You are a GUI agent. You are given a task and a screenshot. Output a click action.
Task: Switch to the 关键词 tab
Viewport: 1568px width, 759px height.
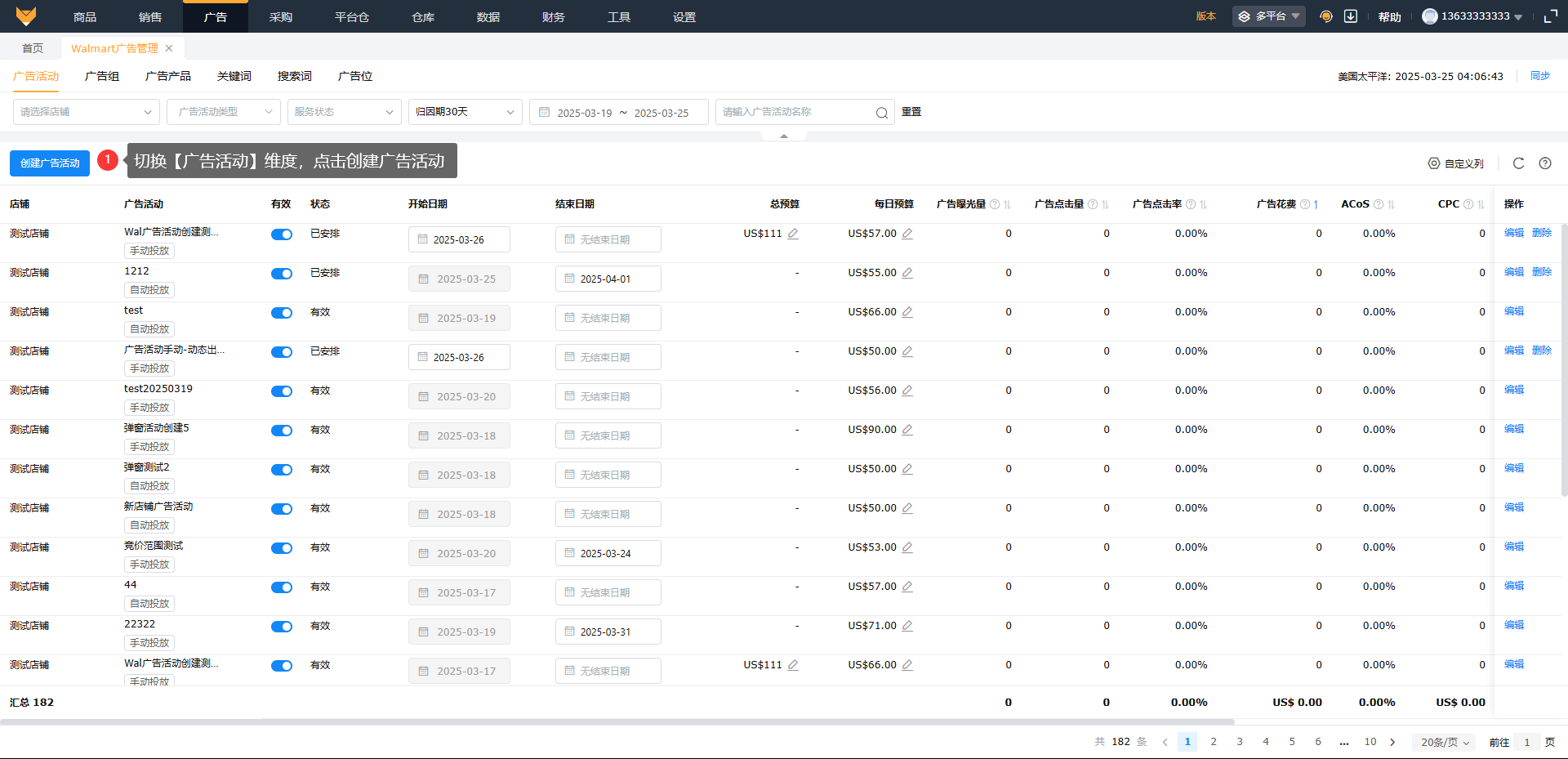coord(234,76)
